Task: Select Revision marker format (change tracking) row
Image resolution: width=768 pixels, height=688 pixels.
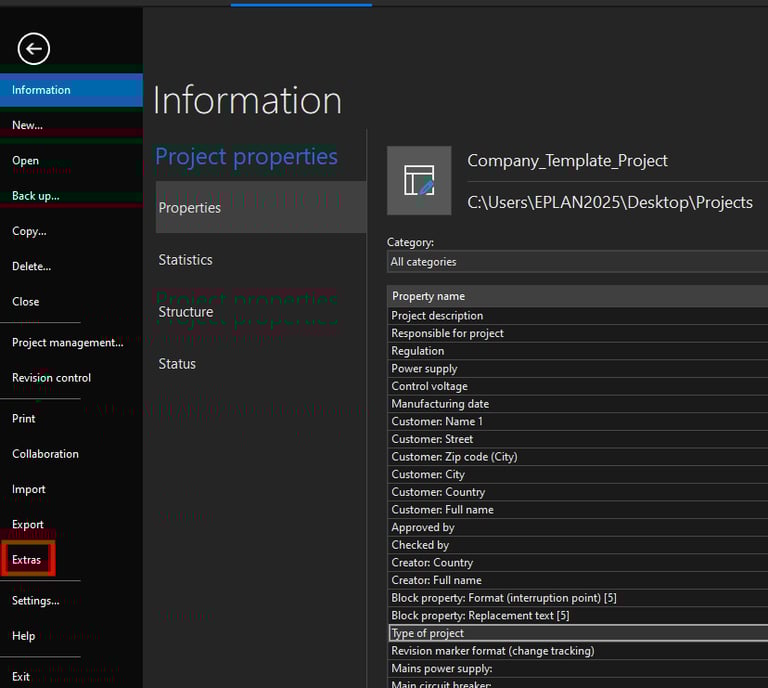Action: click(x=577, y=651)
